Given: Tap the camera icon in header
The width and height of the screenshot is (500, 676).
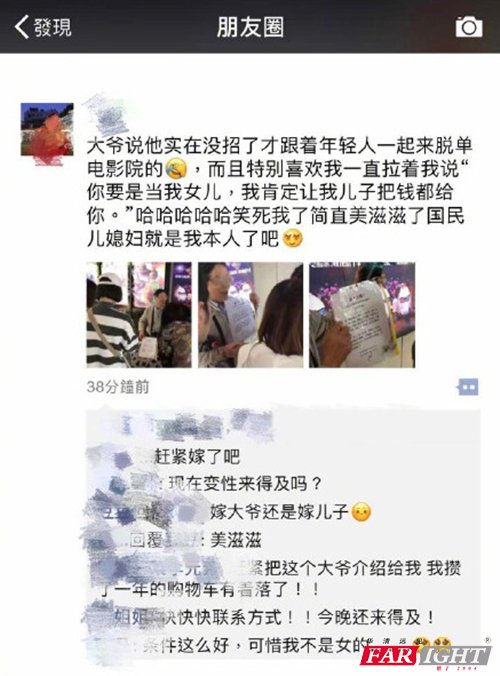Looking at the screenshot, I should [469, 27].
